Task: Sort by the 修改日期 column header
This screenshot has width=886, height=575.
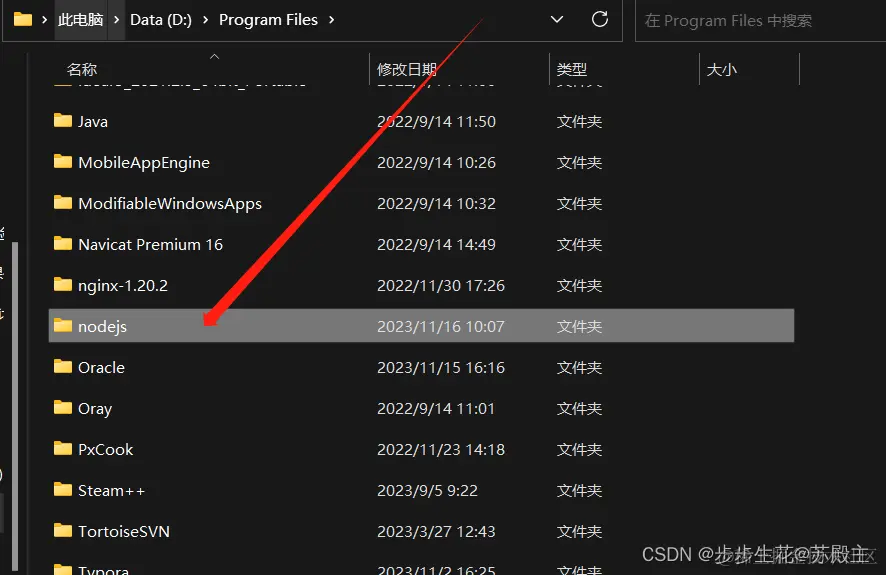Action: click(x=407, y=69)
